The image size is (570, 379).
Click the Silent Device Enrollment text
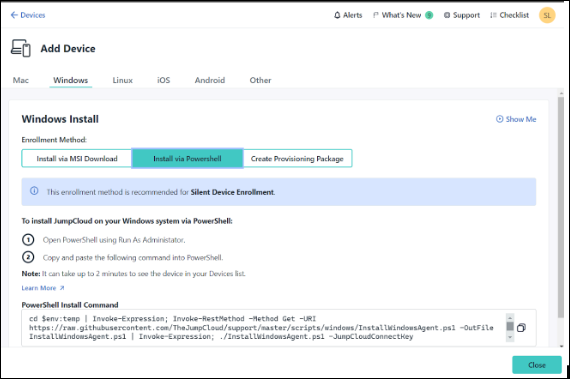(x=233, y=192)
